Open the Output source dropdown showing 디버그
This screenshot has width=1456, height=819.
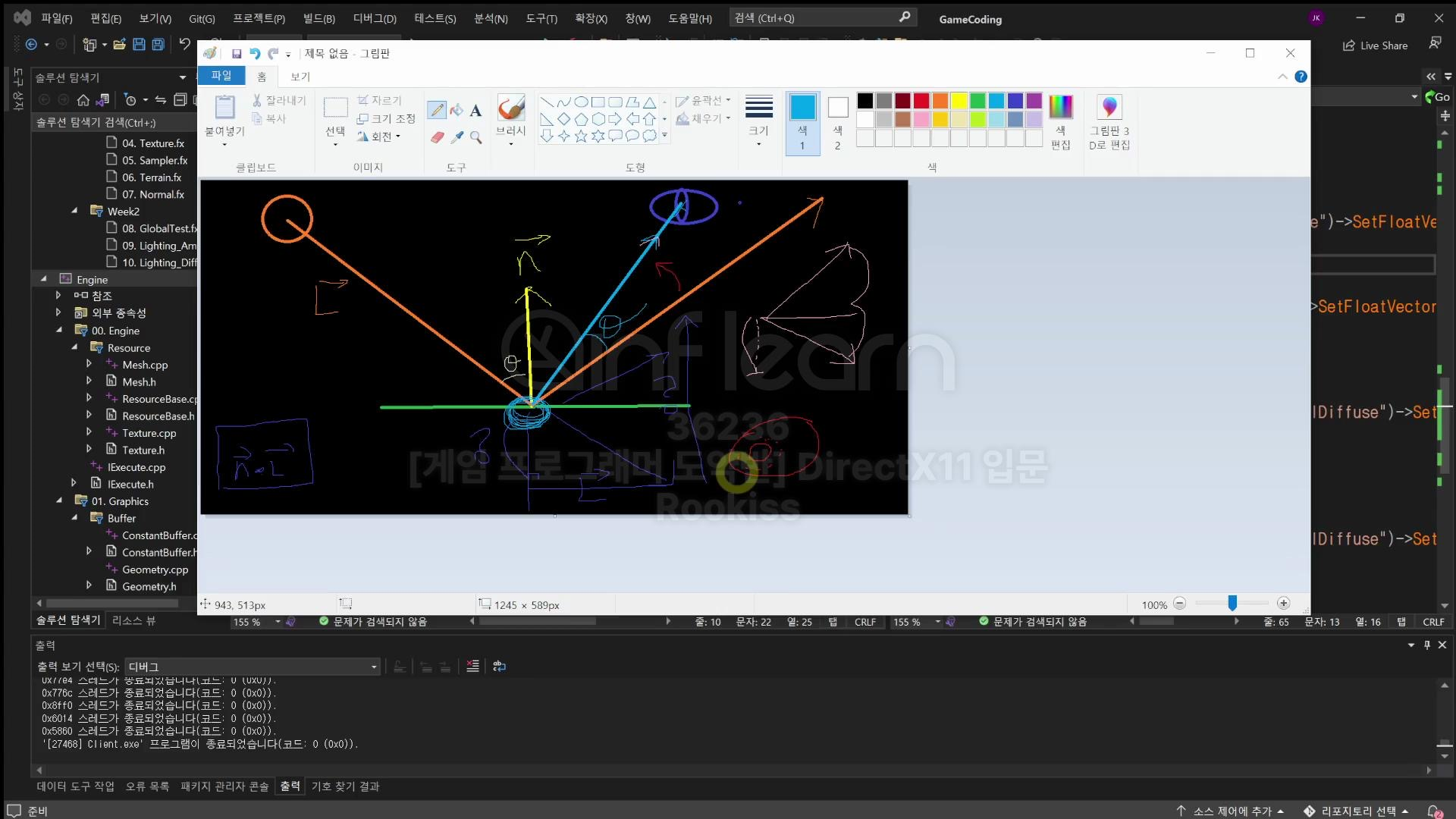(252, 667)
